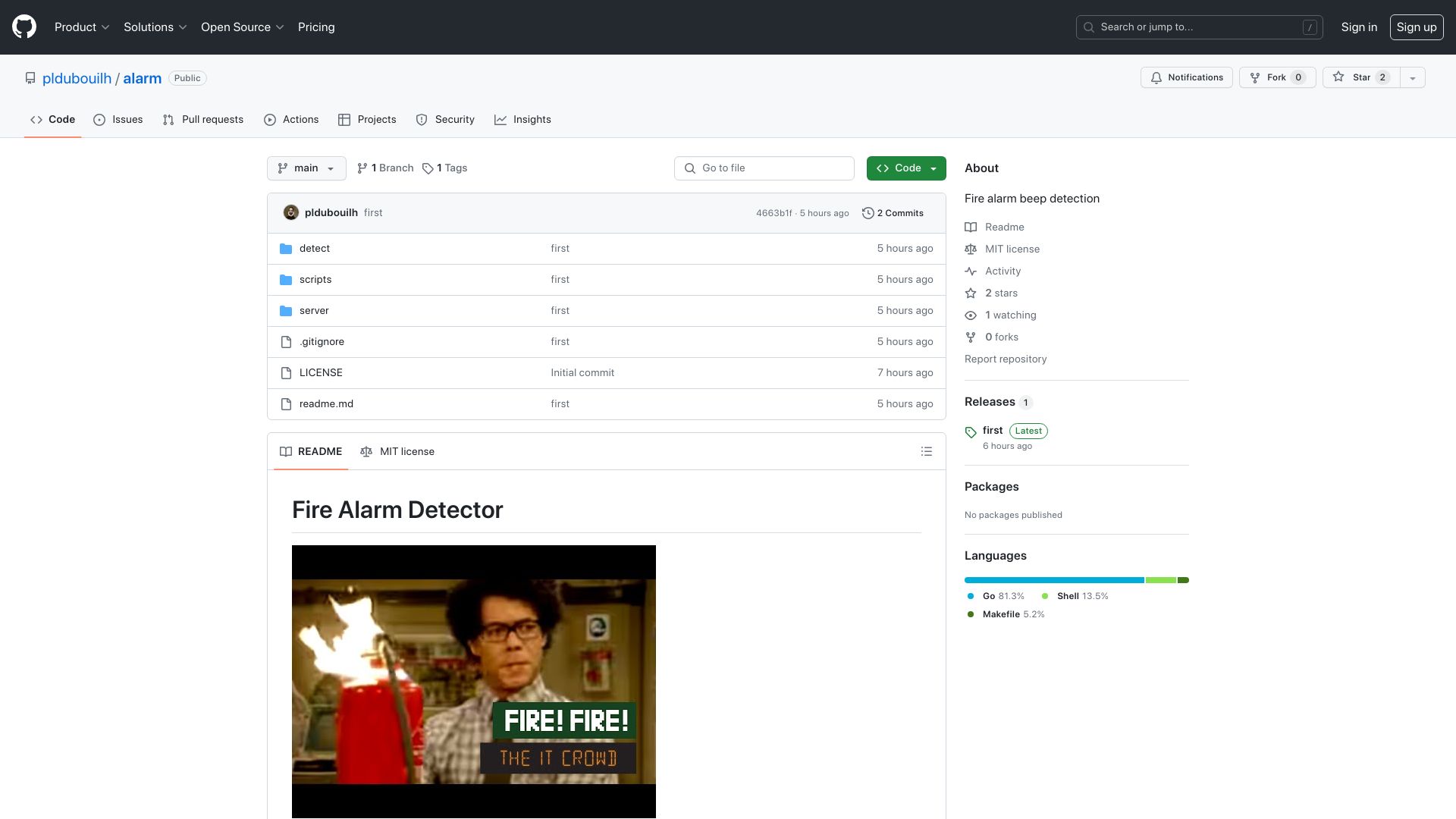Switch to the Pull requests tab
This screenshot has width=1456, height=819.
[203, 120]
